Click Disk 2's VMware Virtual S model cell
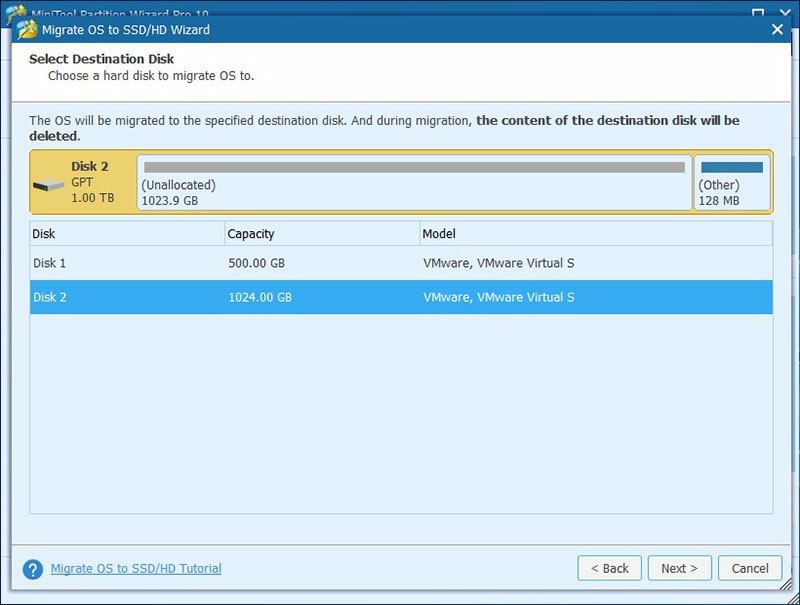800x605 pixels. [x=596, y=297]
